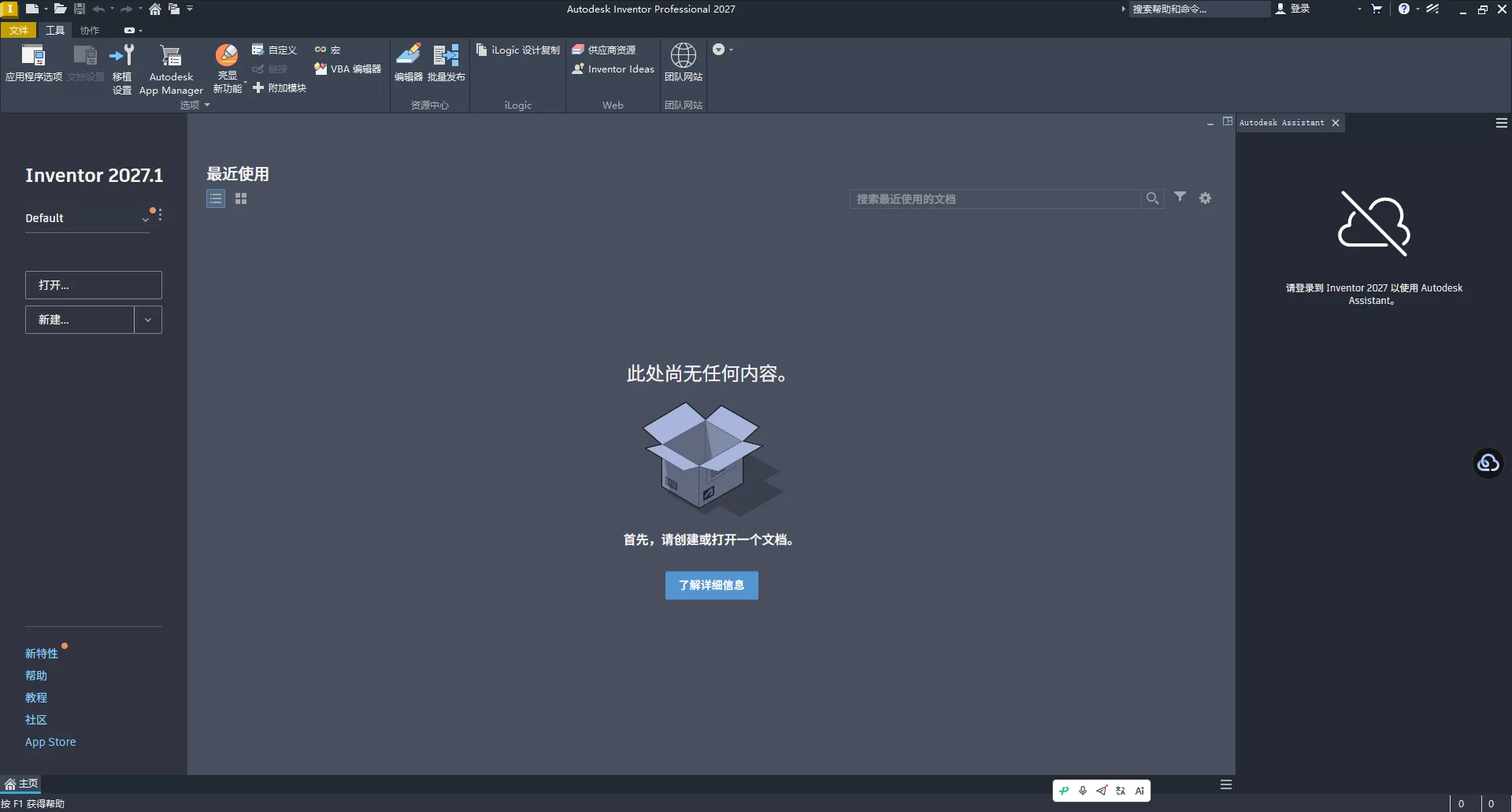The width and height of the screenshot is (1512, 812).
Task: Click search magnifier for recent documents
Action: (x=1152, y=198)
